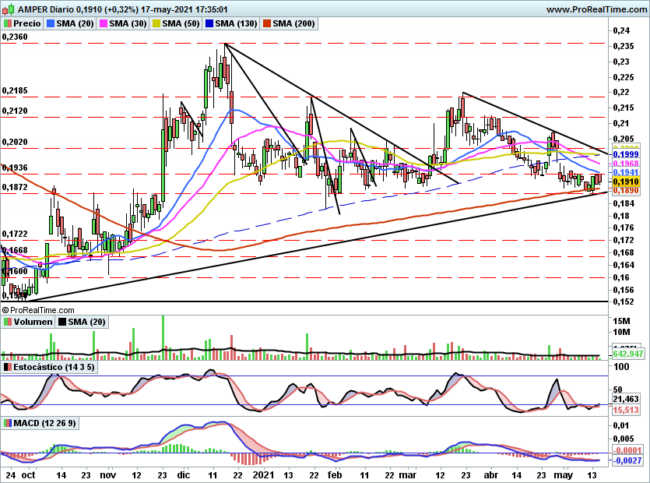
Task: Select the SMA (130) dark blue swatch
Action: (x=209, y=24)
